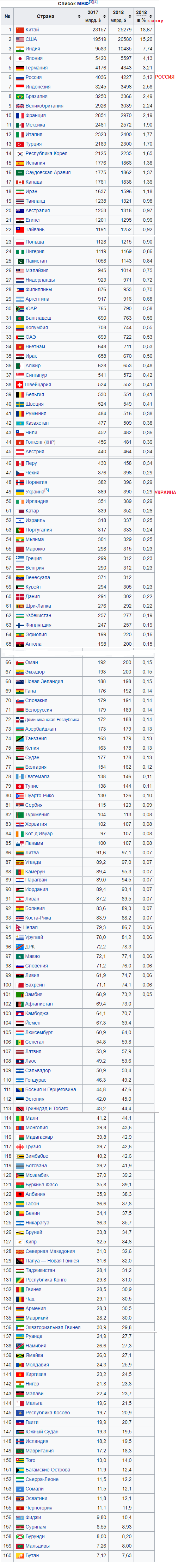Viewport: 178px width, 1568px height.
Task: Click the Ukraine flag icon in row 49
Action: [x=19, y=492]
